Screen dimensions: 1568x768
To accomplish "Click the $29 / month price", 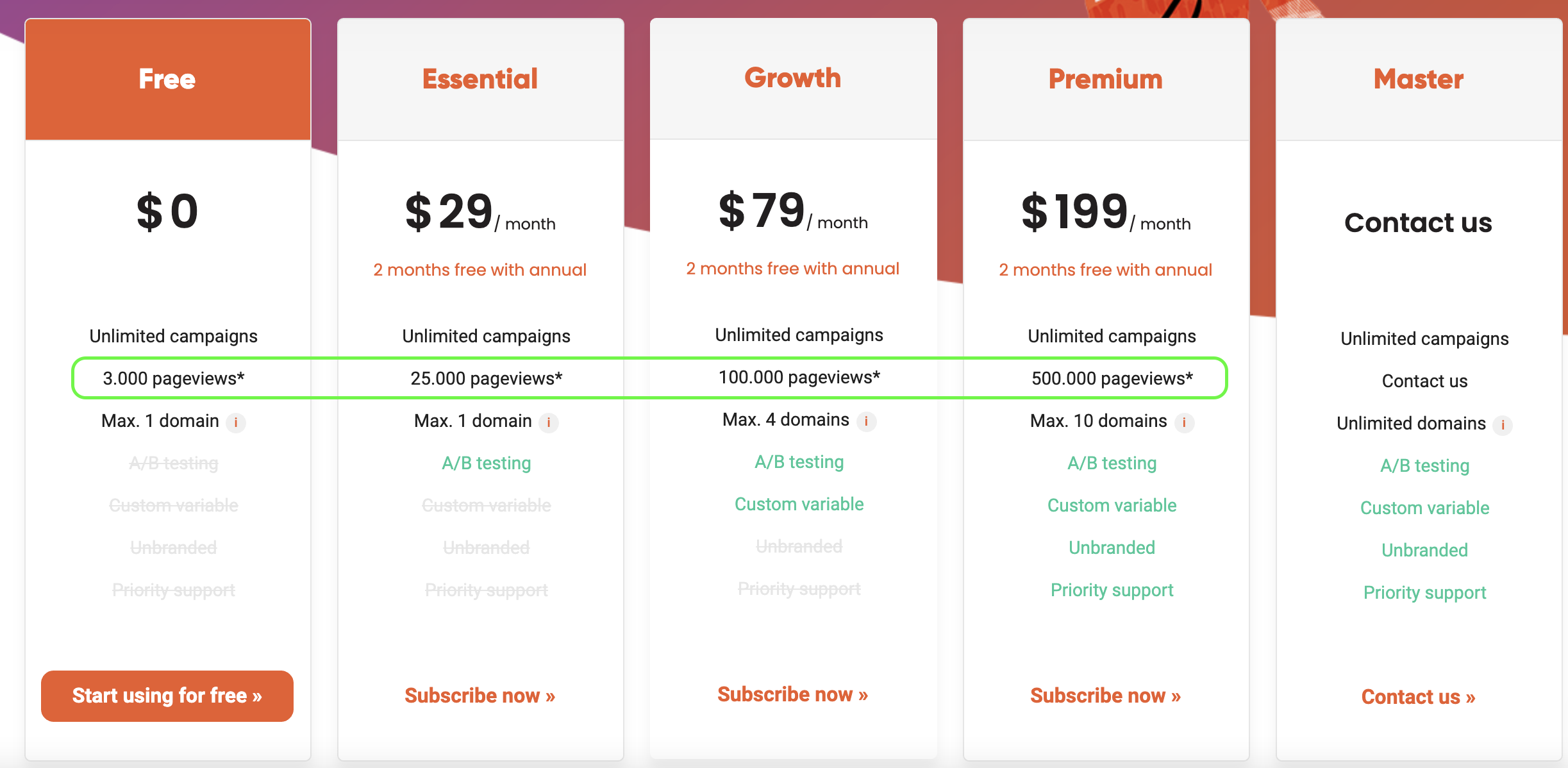I will click(x=480, y=212).
